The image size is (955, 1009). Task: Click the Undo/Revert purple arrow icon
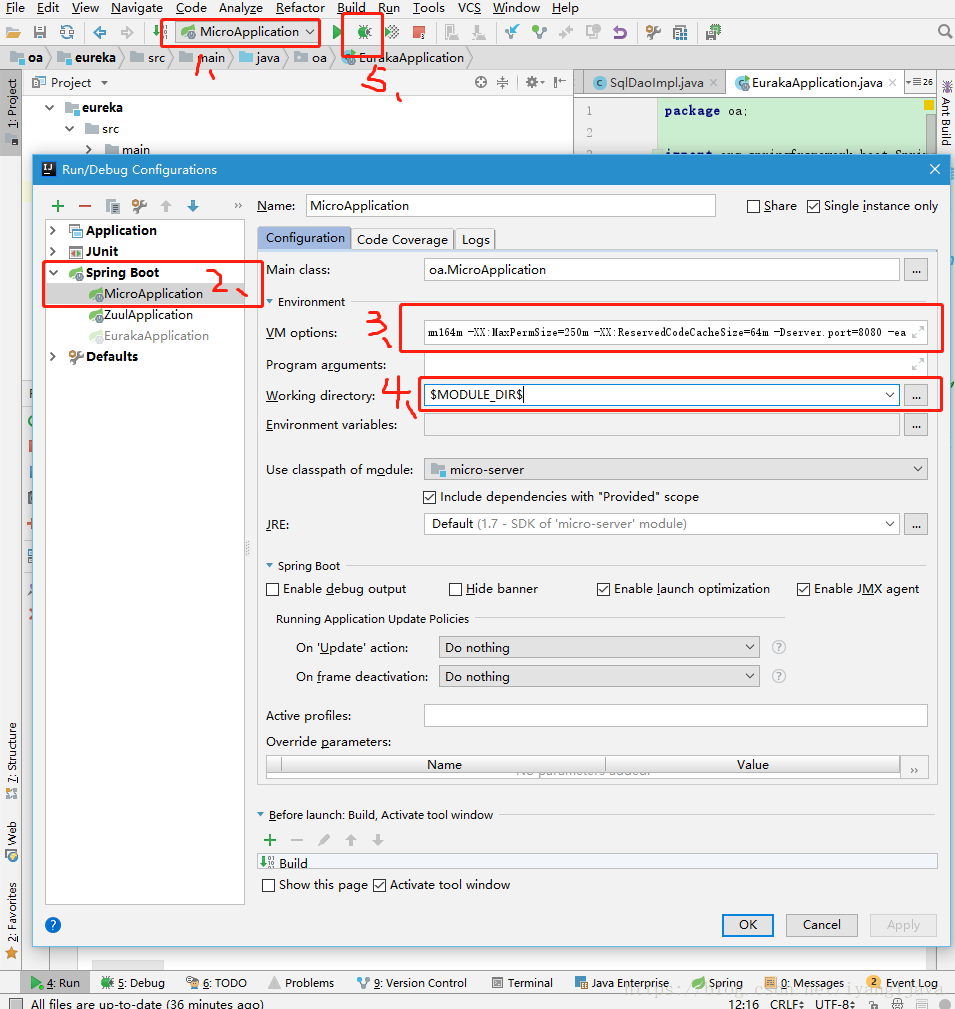tap(620, 32)
